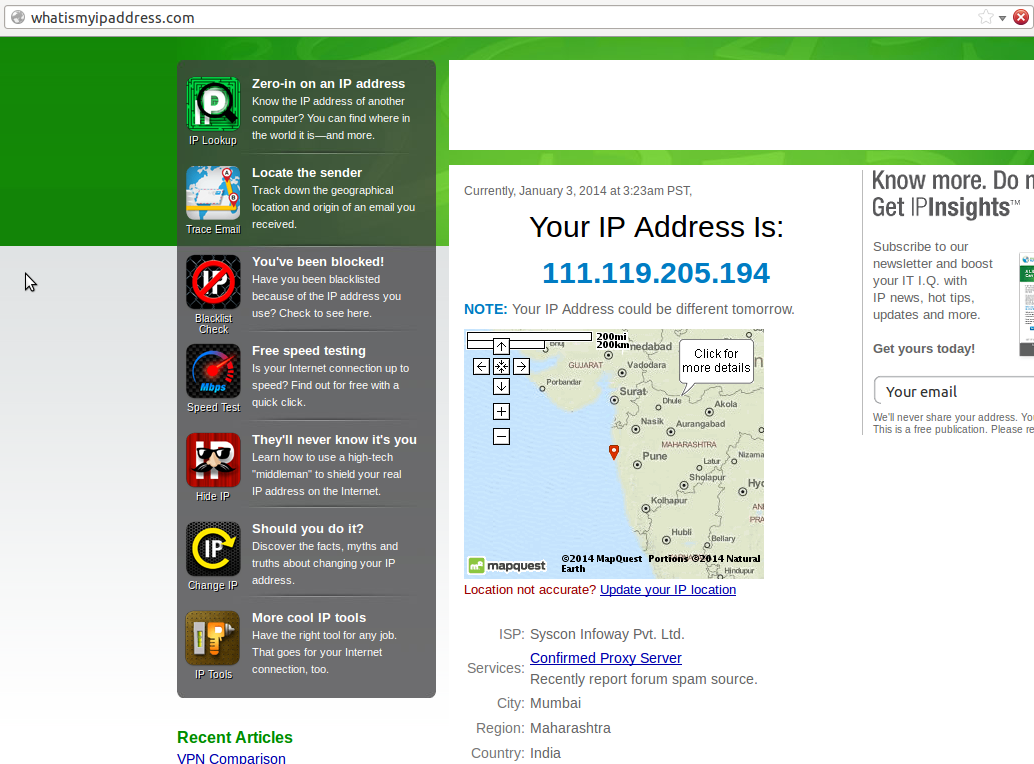
Task: Open VPN Comparison article link
Action: point(231,758)
